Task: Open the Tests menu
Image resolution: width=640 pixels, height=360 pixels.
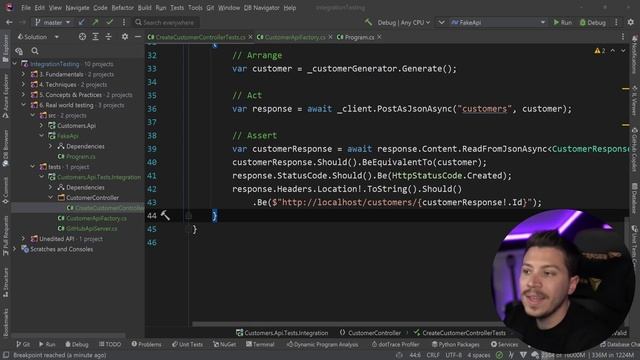Action: click(177, 8)
